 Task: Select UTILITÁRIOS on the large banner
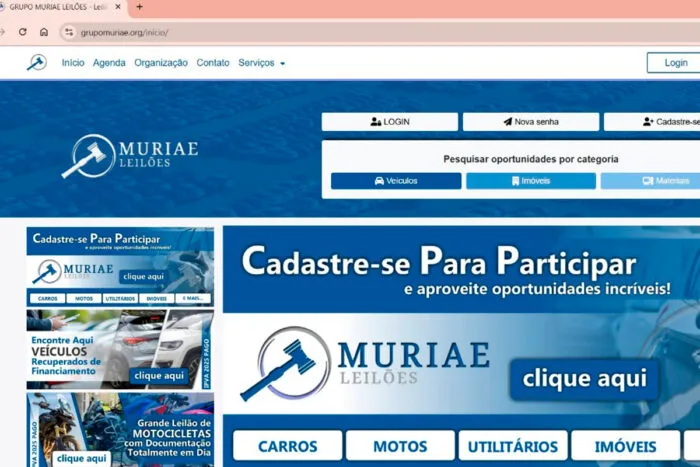click(513, 446)
